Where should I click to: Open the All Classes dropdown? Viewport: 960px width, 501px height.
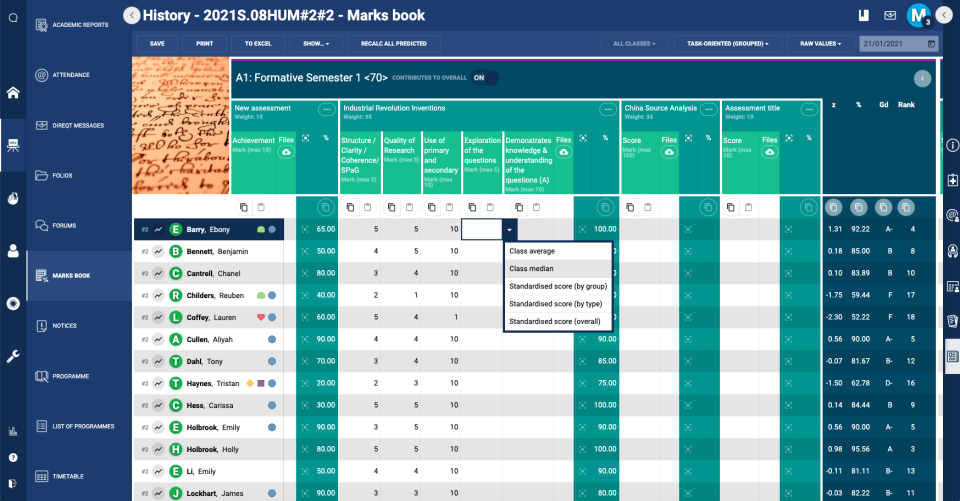pos(634,43)
